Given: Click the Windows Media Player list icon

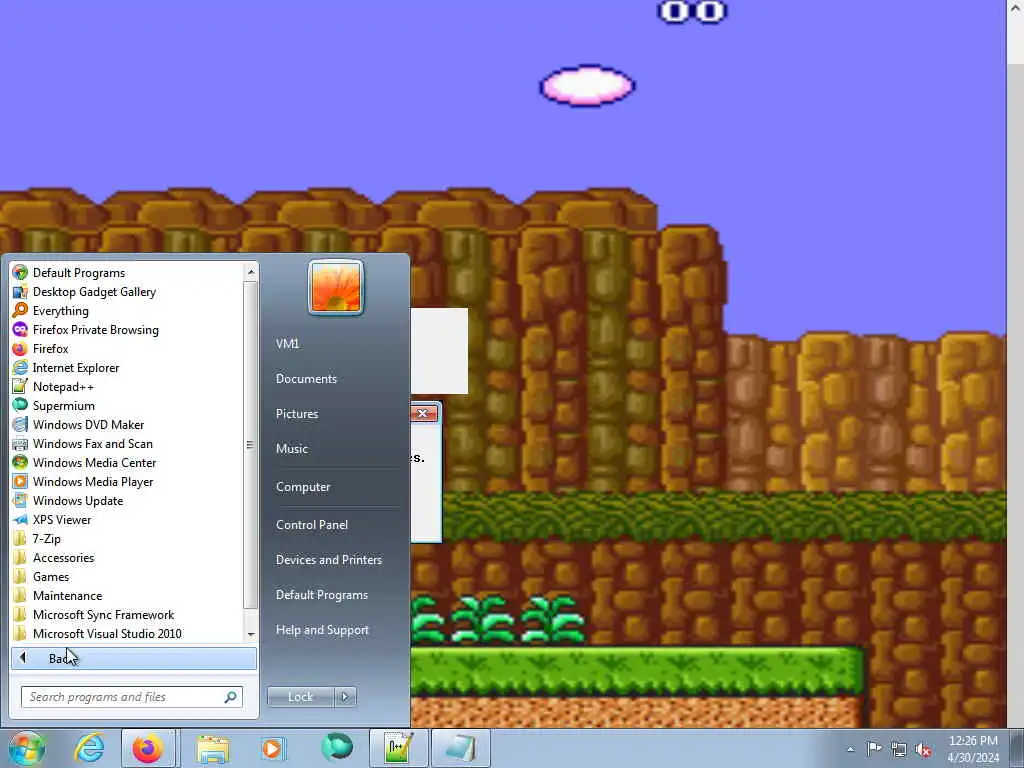Looking at the screenshot, I should tap(20, 481).
